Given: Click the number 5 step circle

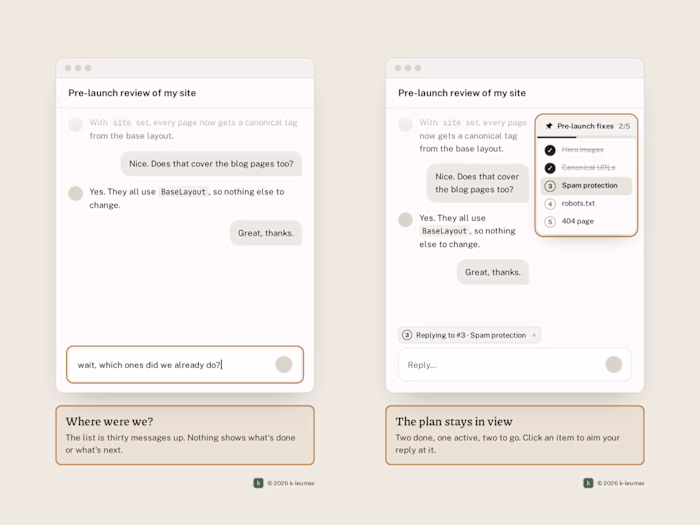Looking at the screenshot, I should coord(550,221).
